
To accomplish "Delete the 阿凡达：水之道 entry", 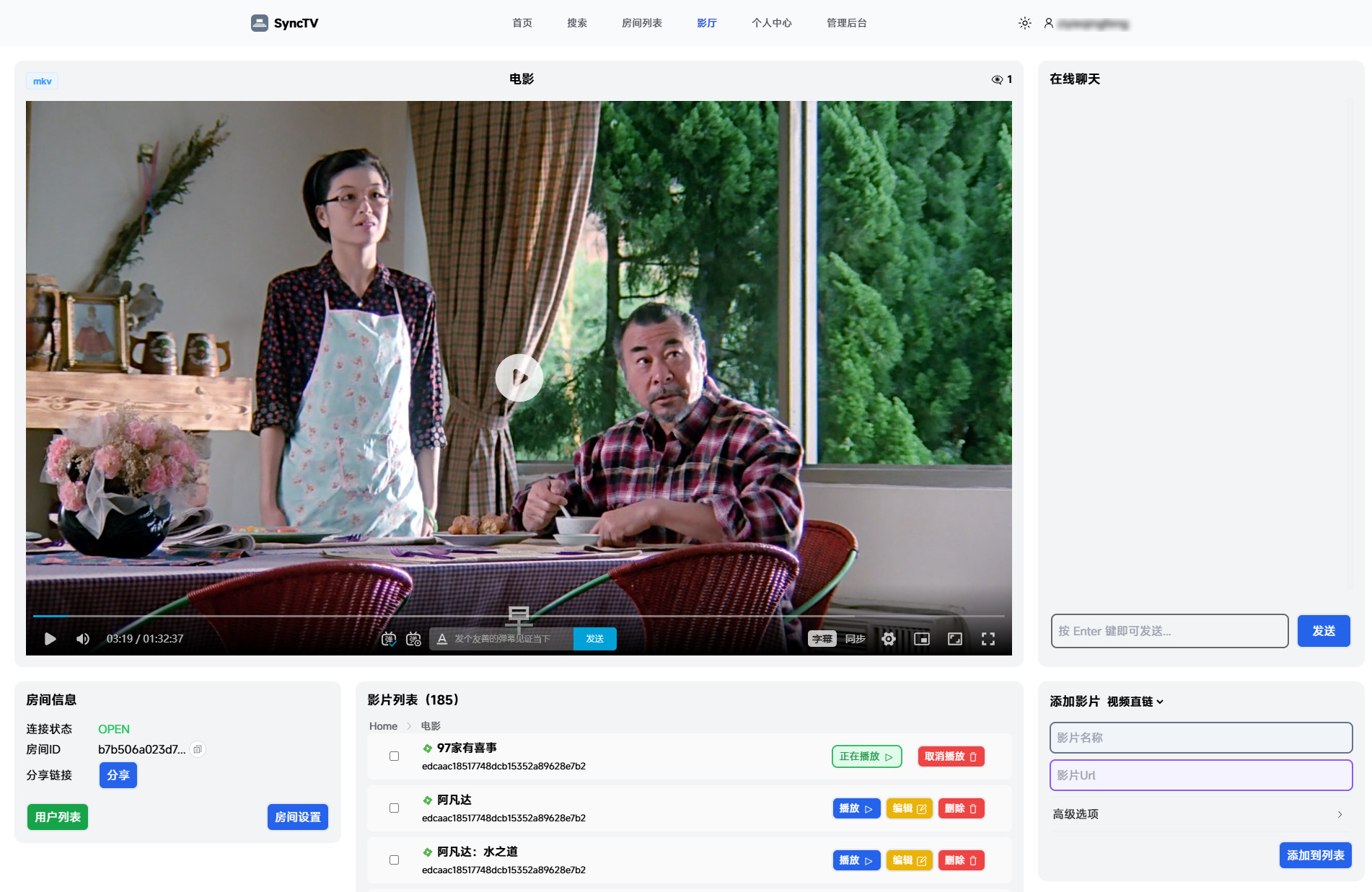I will (x=961, y=860).
